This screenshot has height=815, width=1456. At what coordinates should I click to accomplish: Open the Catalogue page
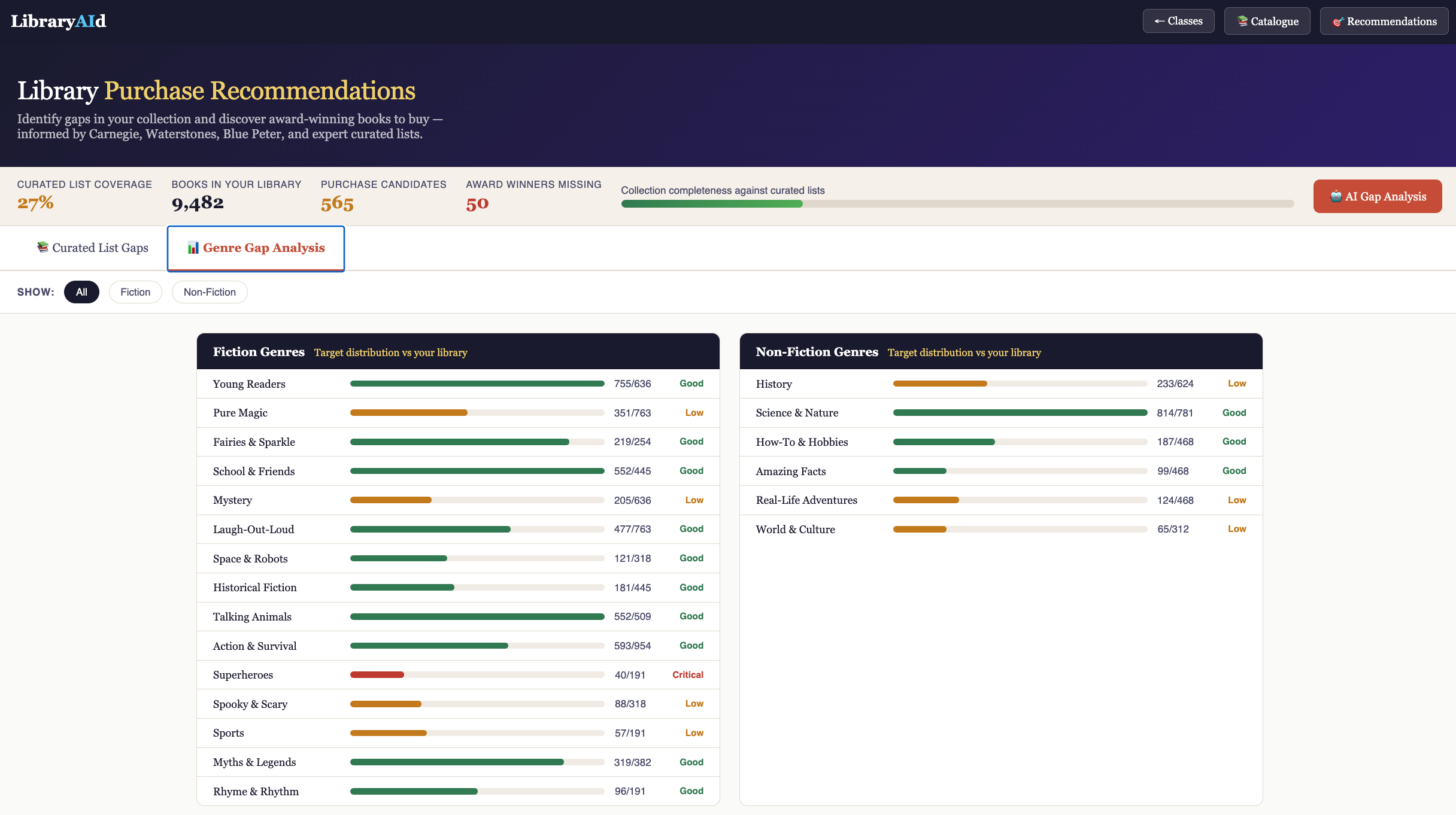1267,21
